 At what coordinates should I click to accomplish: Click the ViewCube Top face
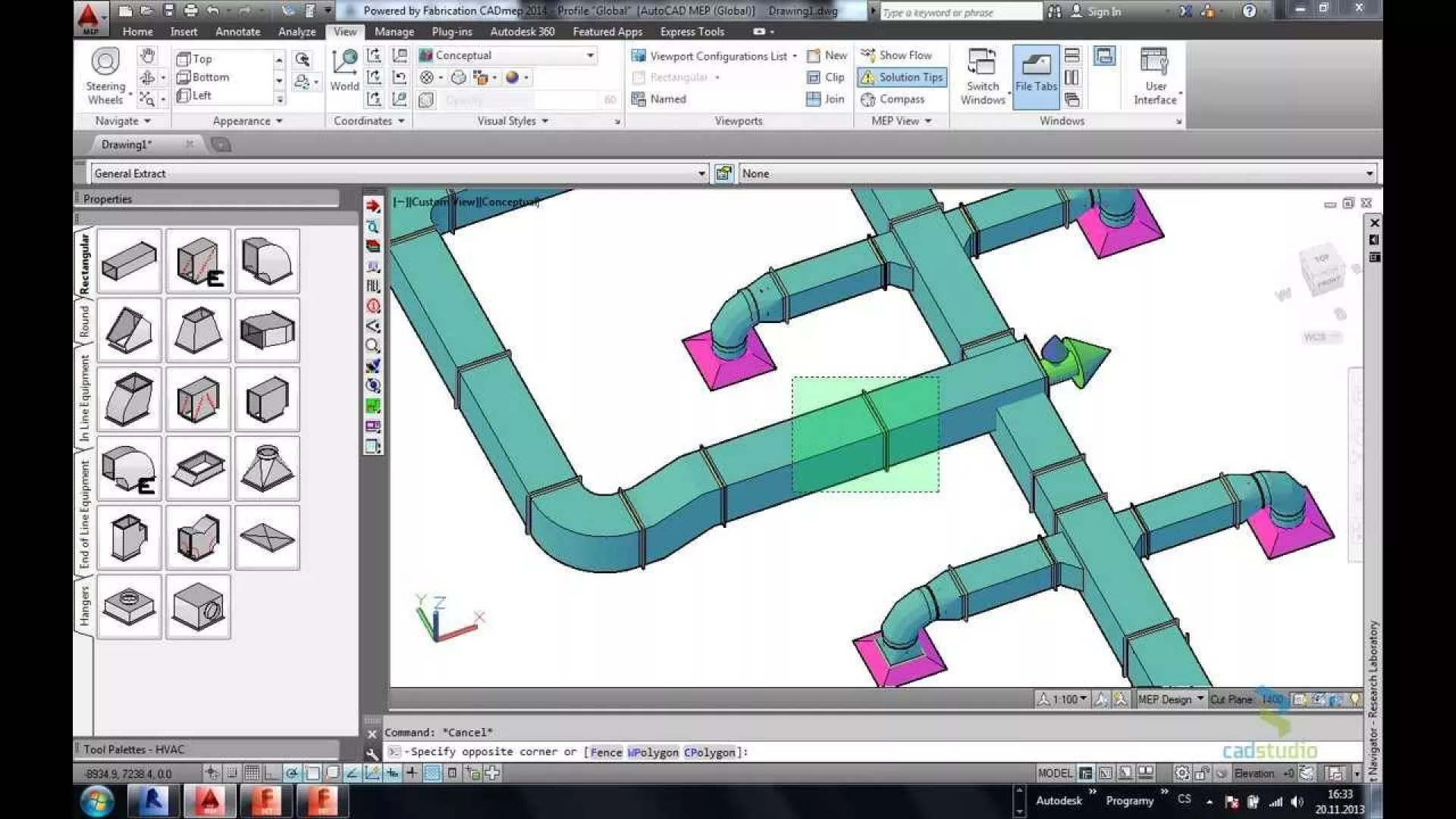pos(1321,259)
